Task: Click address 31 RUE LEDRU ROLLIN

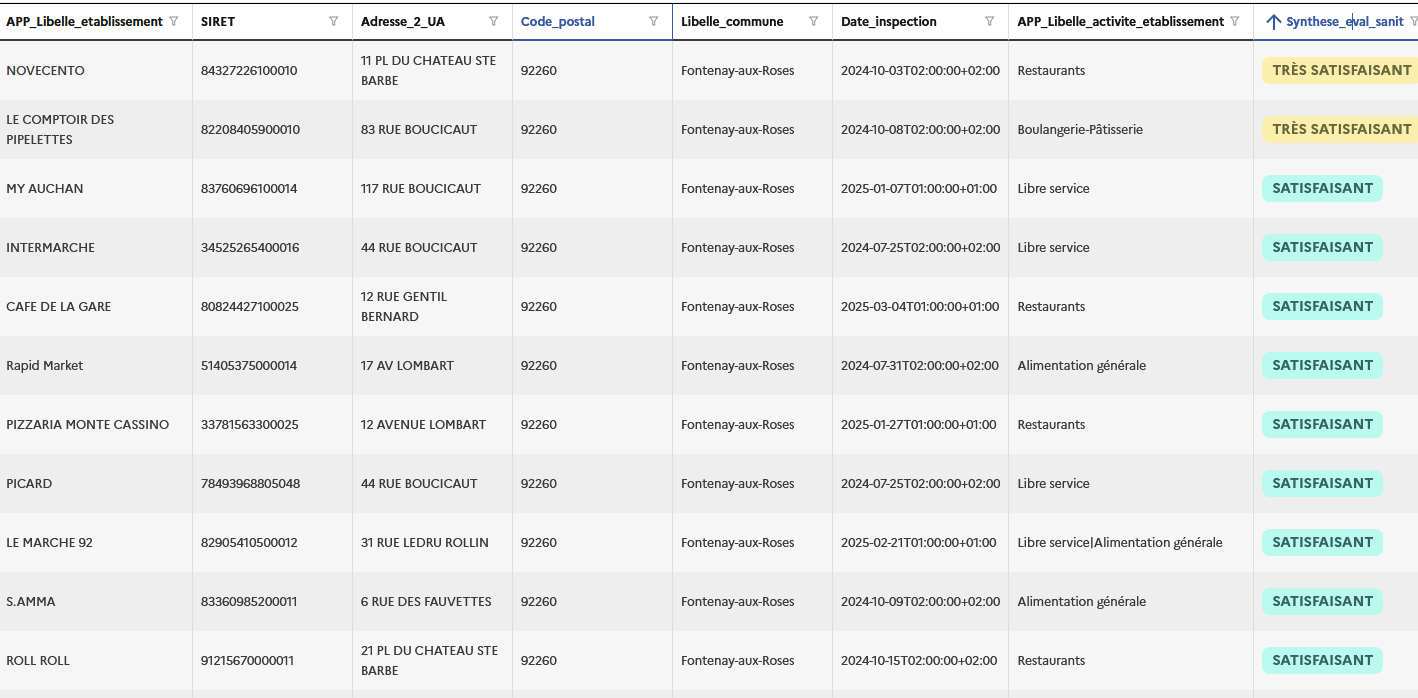Action: point(425,542)
